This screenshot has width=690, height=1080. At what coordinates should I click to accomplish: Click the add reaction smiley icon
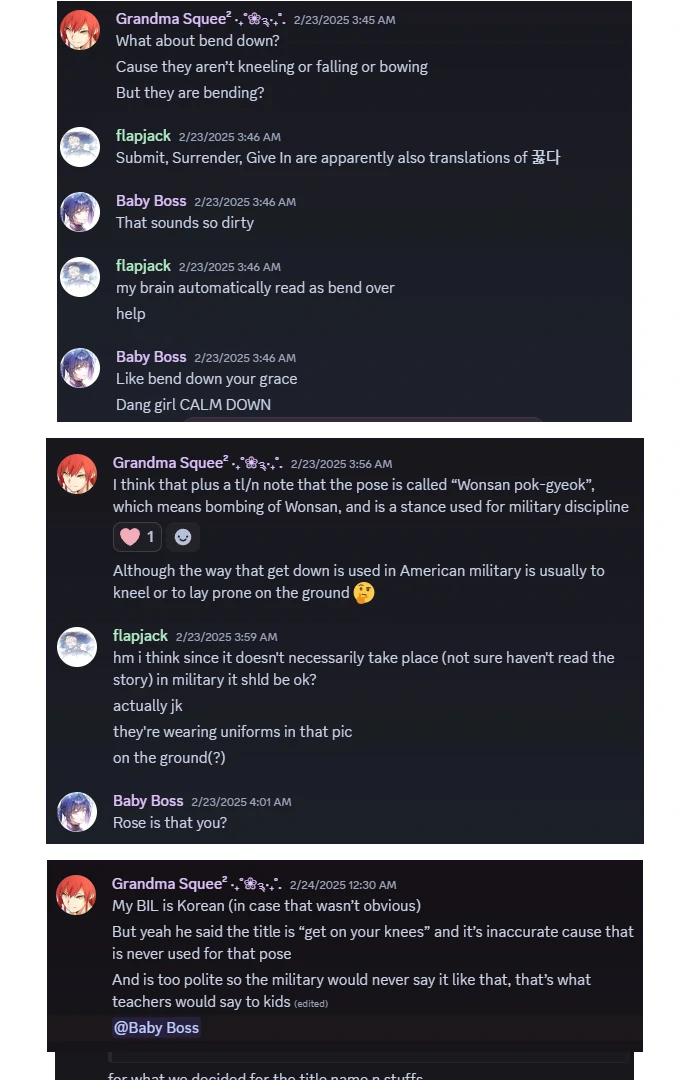[183, 537]
